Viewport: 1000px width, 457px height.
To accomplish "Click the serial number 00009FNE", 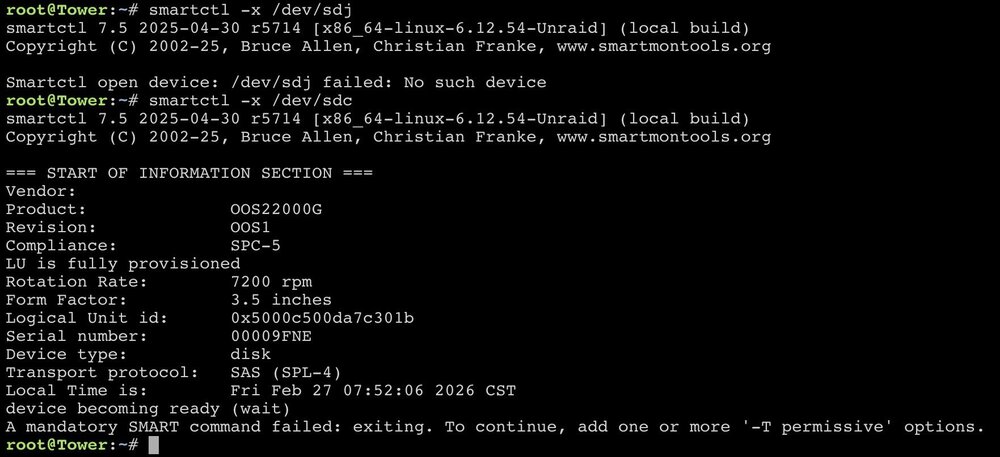I will pos(271,336).
